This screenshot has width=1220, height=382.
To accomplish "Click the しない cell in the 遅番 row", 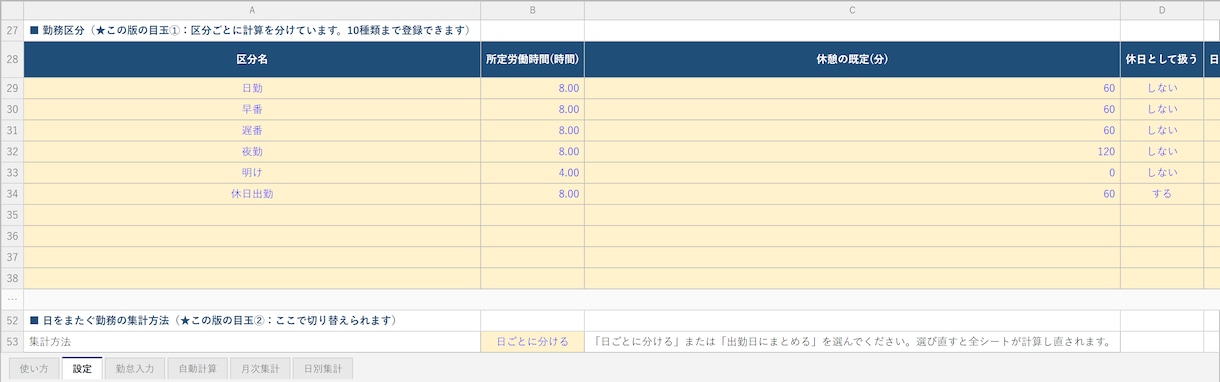I will (x=1162, y=130).
